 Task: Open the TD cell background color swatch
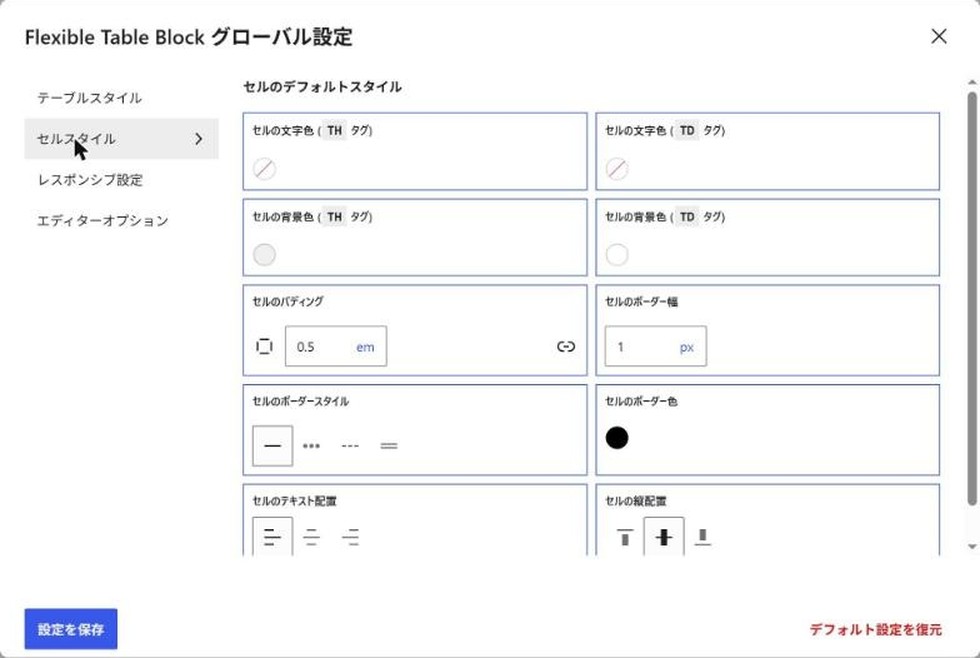[617, 255]
